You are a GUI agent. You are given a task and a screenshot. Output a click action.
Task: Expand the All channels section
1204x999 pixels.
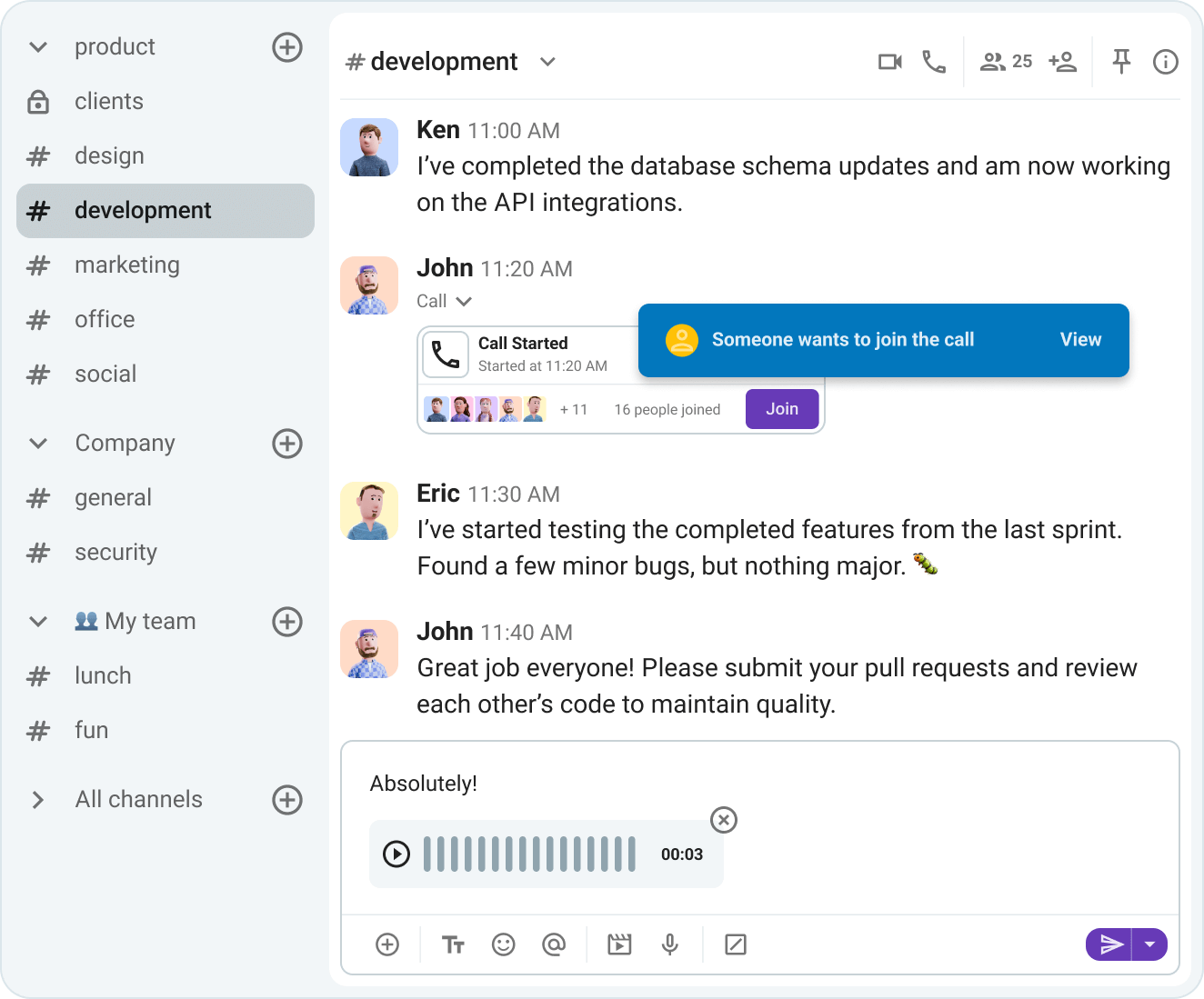point(38,800)
